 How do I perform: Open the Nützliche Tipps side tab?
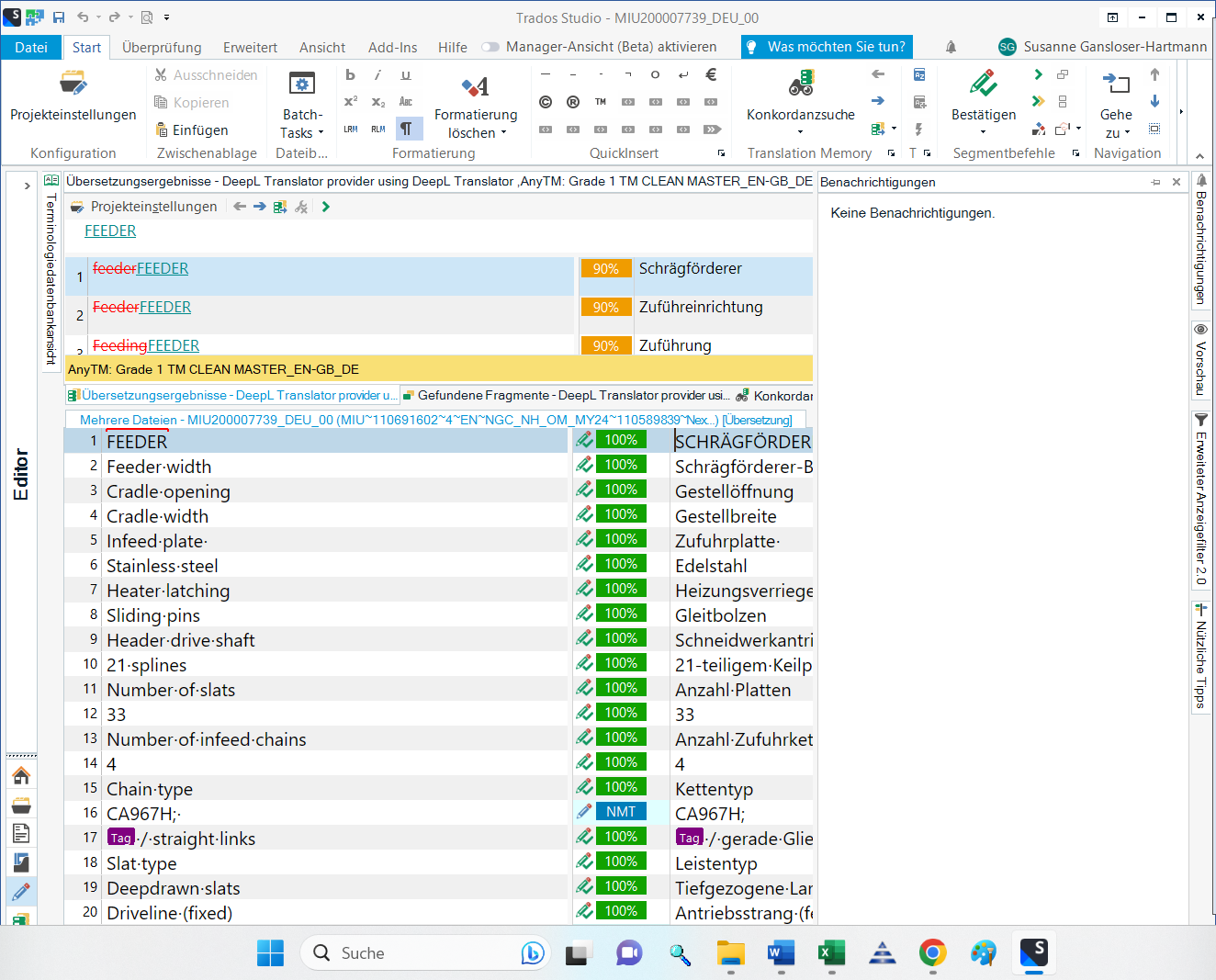point(1200,656)
